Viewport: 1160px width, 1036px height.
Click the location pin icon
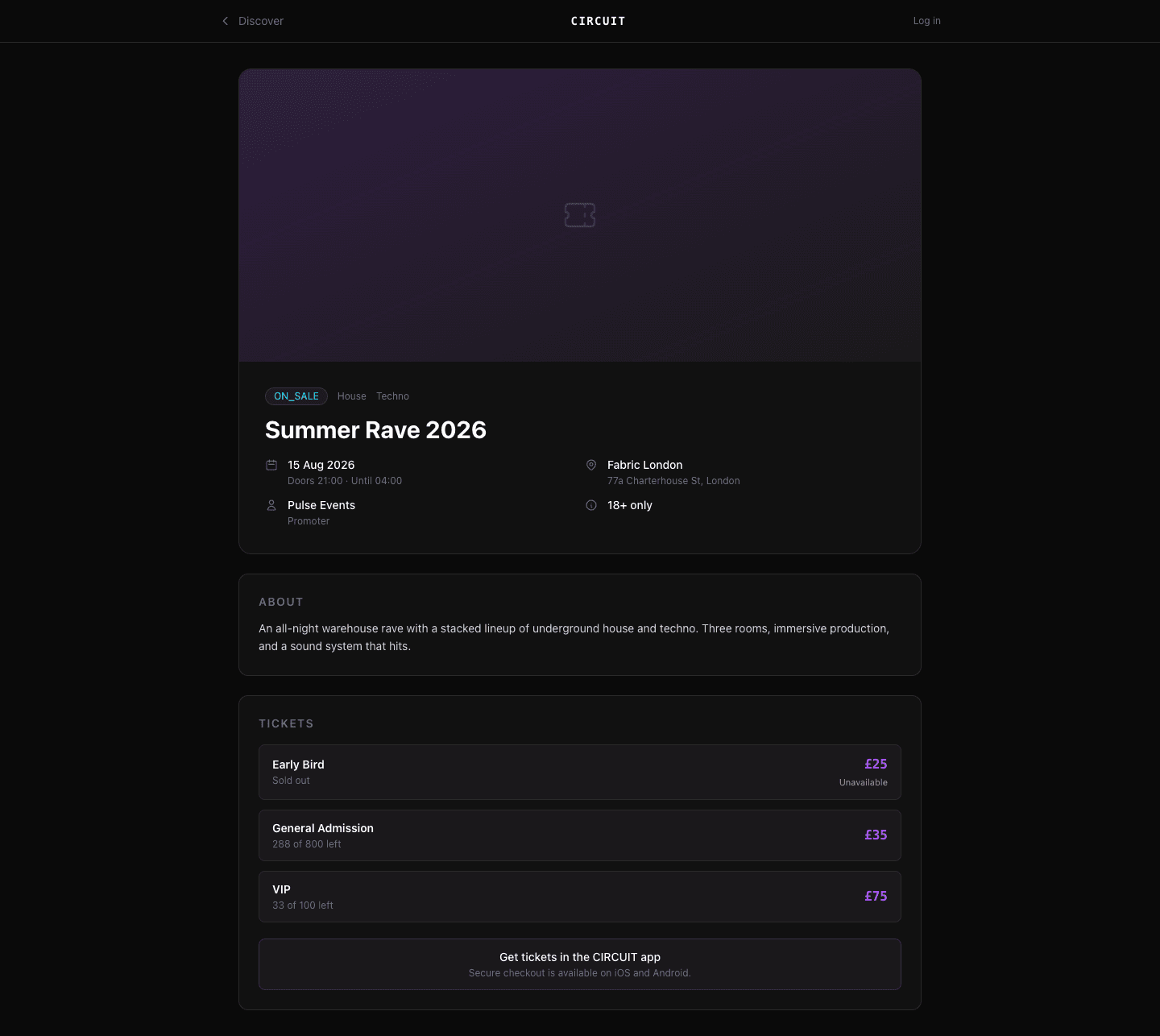tap(591, 465)
